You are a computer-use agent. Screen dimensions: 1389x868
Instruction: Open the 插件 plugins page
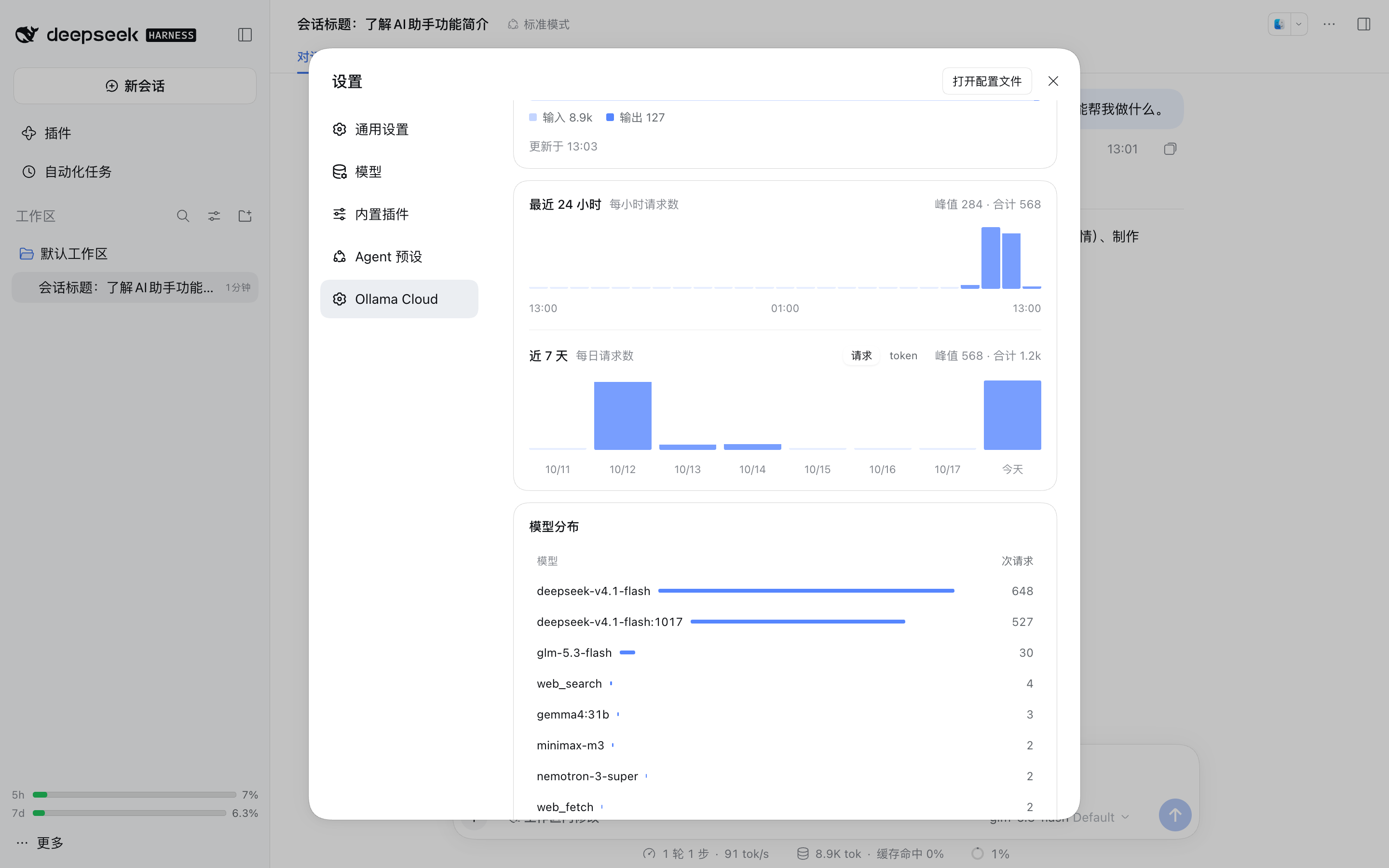click(x=135, y=133)
